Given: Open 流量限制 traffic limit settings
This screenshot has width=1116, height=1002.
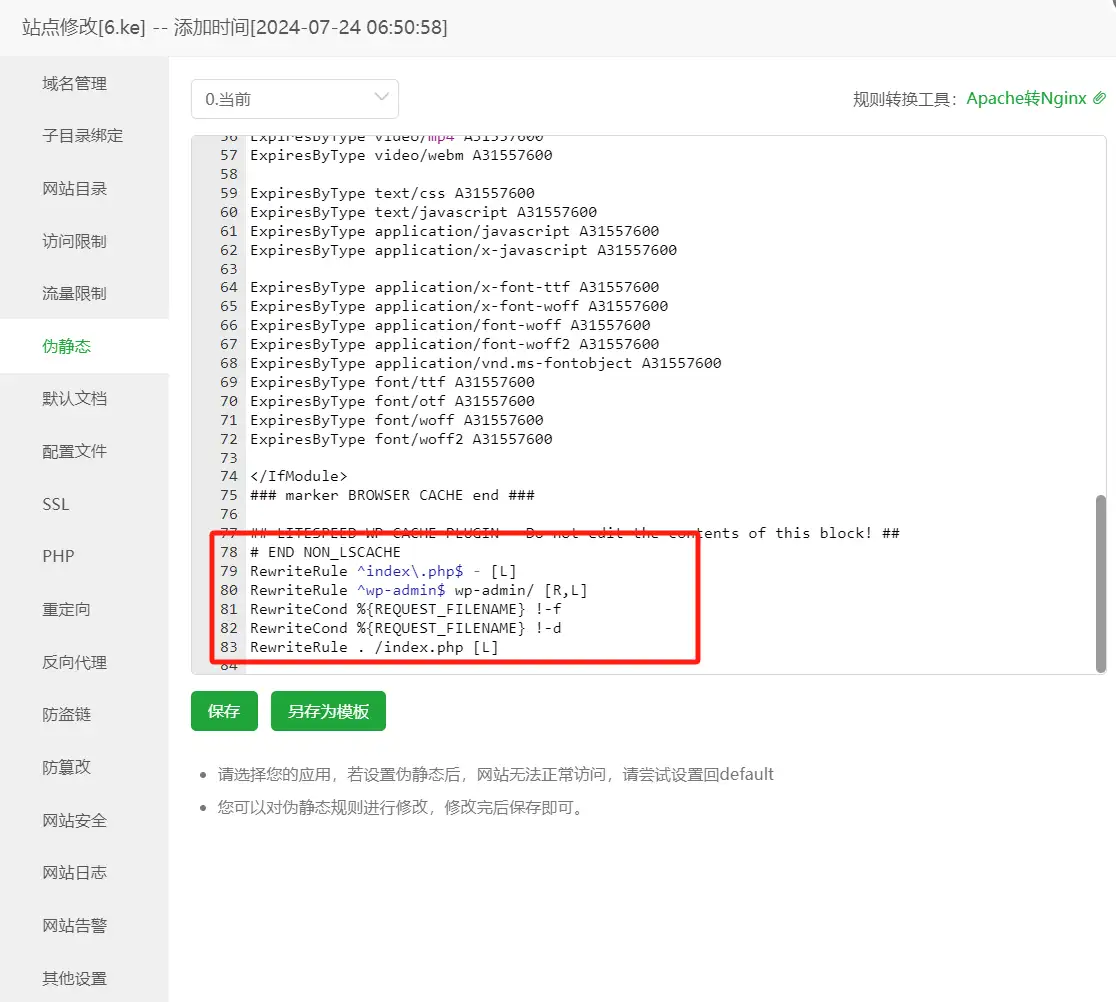Looking at the screenshot, I should [x=74, y=292].
